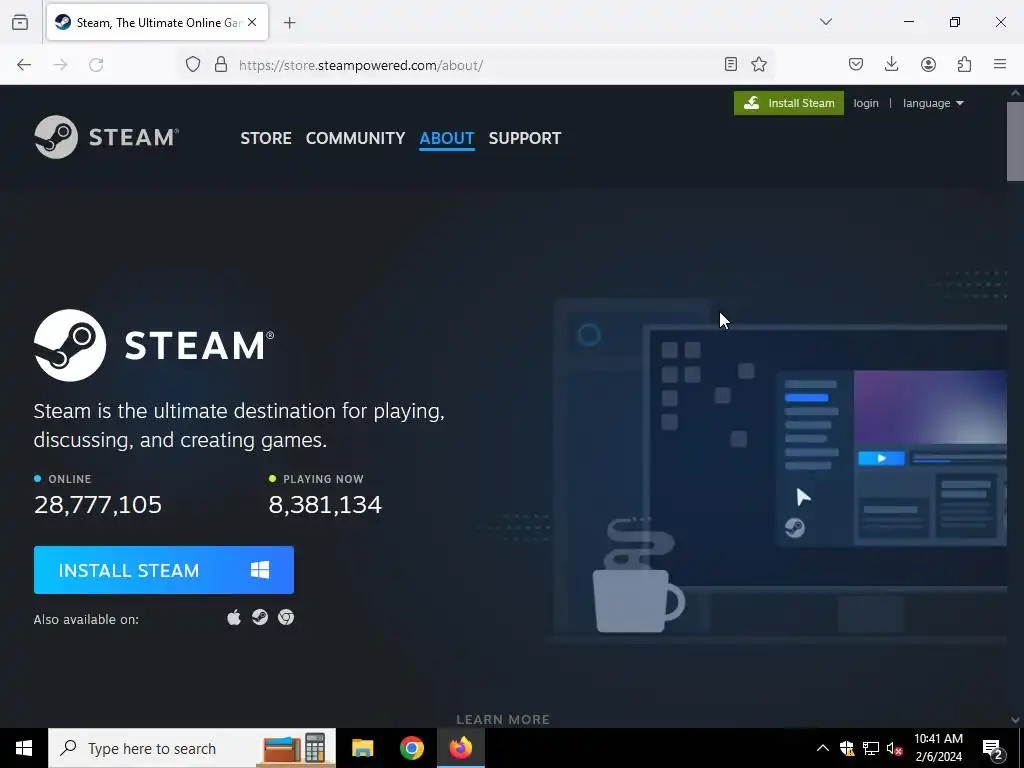Open the Downloads panel
1024x768 pixels.
pos(891,64)
